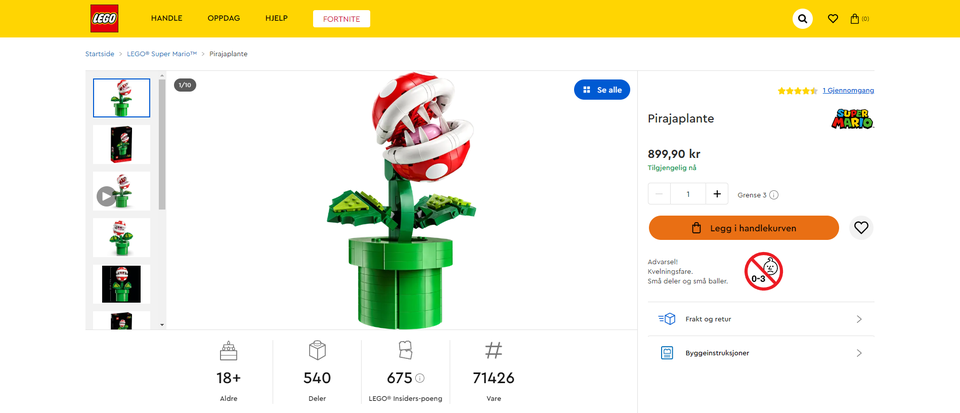The image size is (960, 413).
Task: Click the Grense 3 info icon
Action: [x=774, y=195]
